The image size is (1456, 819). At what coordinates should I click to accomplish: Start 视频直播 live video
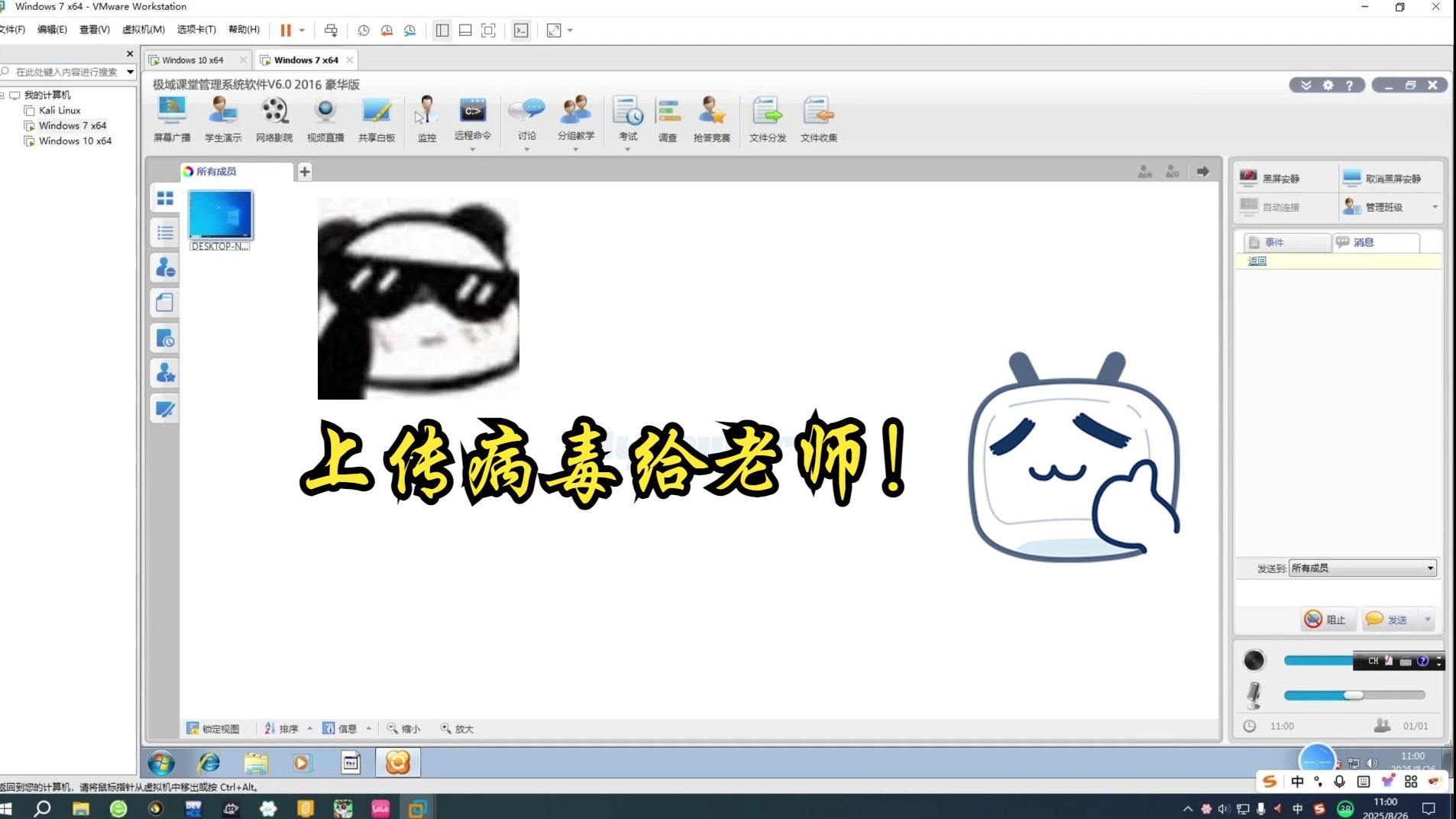(x=325, y=120)
